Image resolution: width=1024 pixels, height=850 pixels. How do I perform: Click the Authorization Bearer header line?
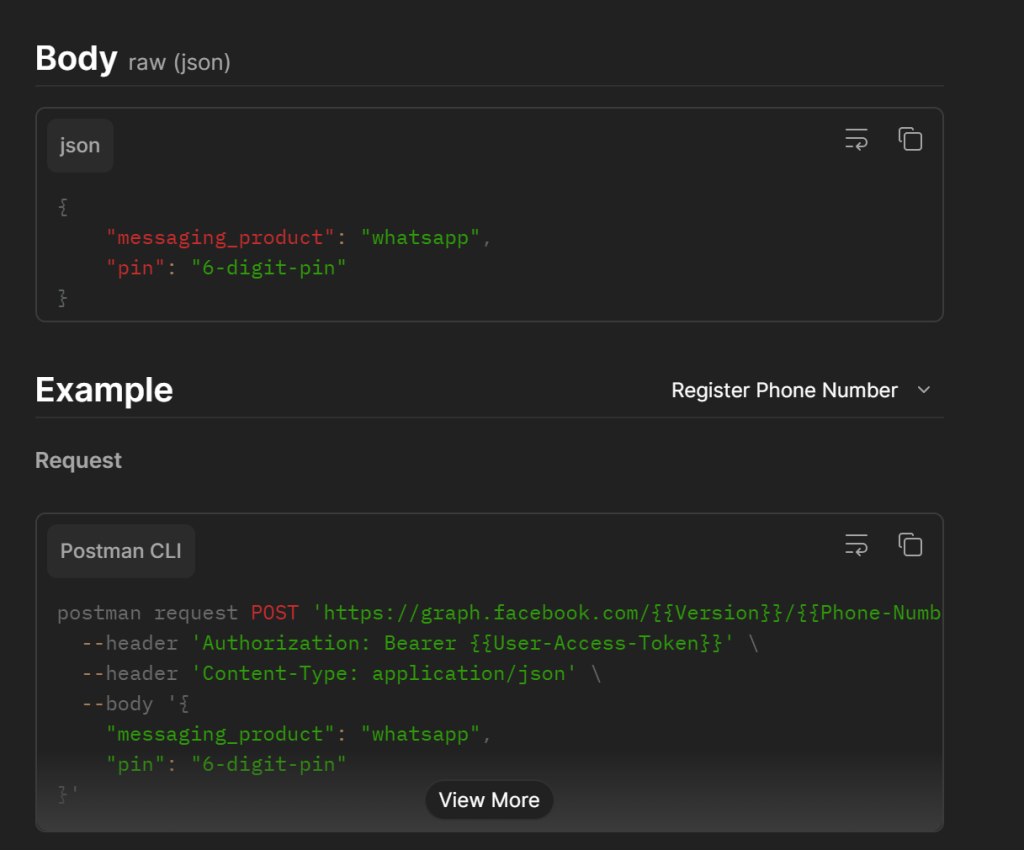click(420, 643)
